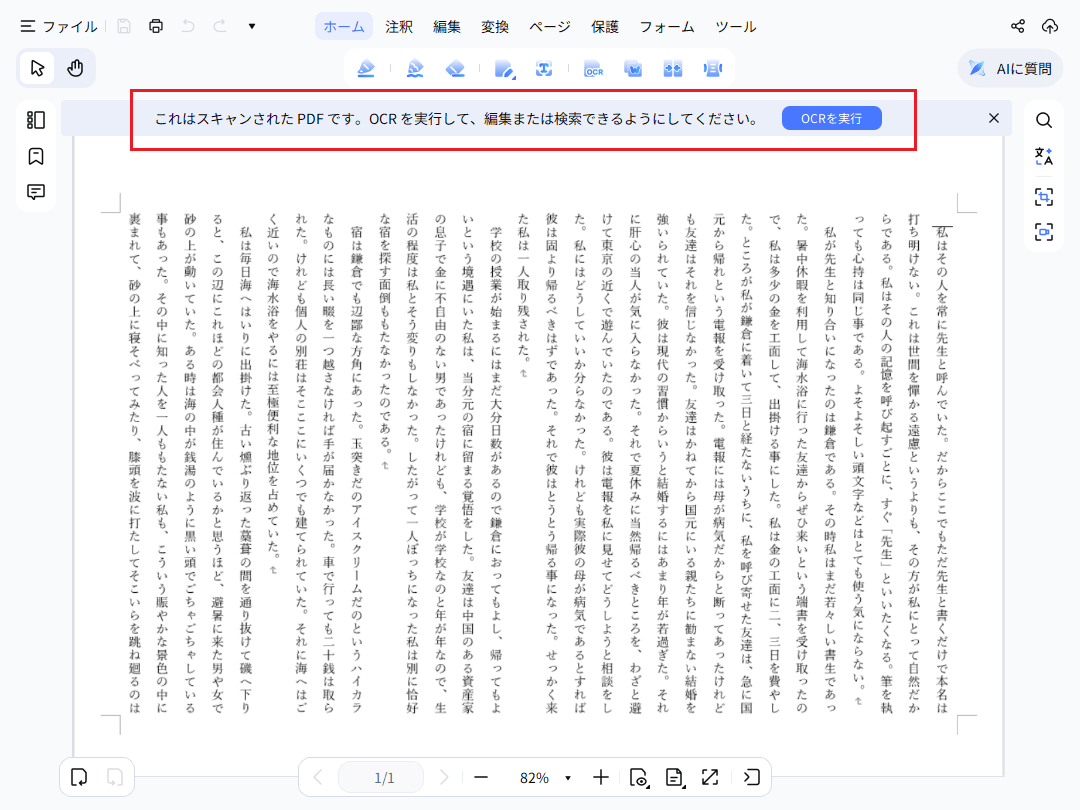Image resolution: width=1080 pixels, height=810 pixels.
Task: Open the page thumbnails panel
Action: pos(36,120)
